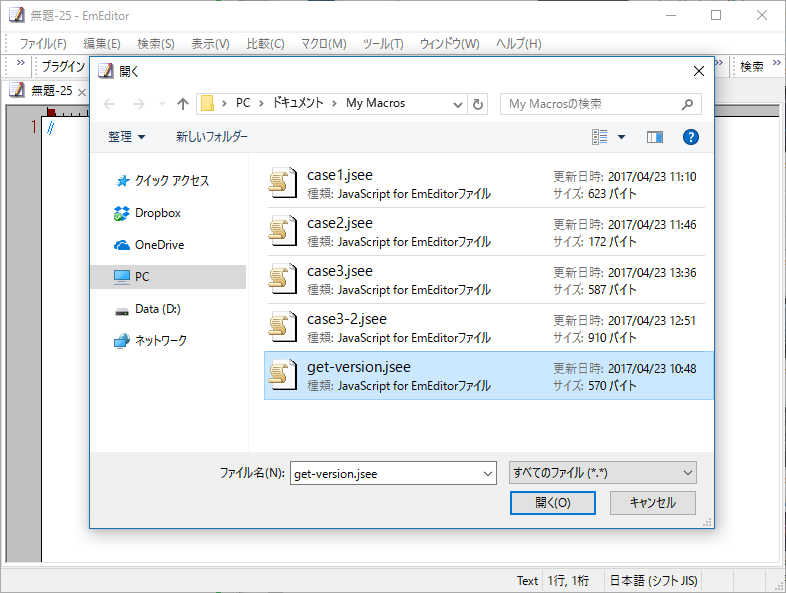The height and width of the screenshot is (593, 786).
Task: Open the すべてのファイル file type dropdown
Action: (x=603, y=473)
